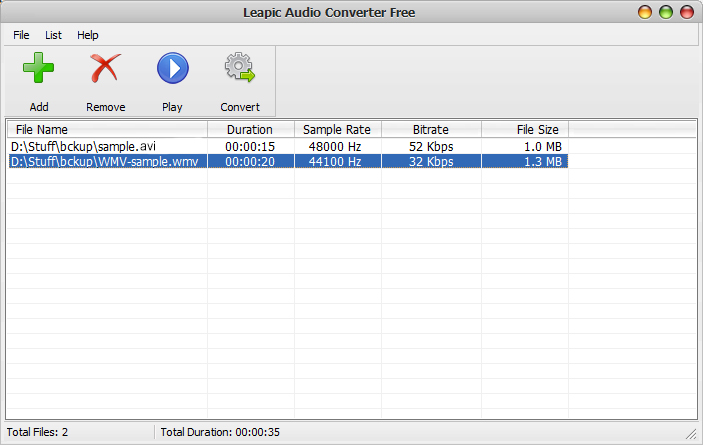Sort by Bitrate column header
The height and width of the screenshot is (445, 703).
(x=431, y=130)
